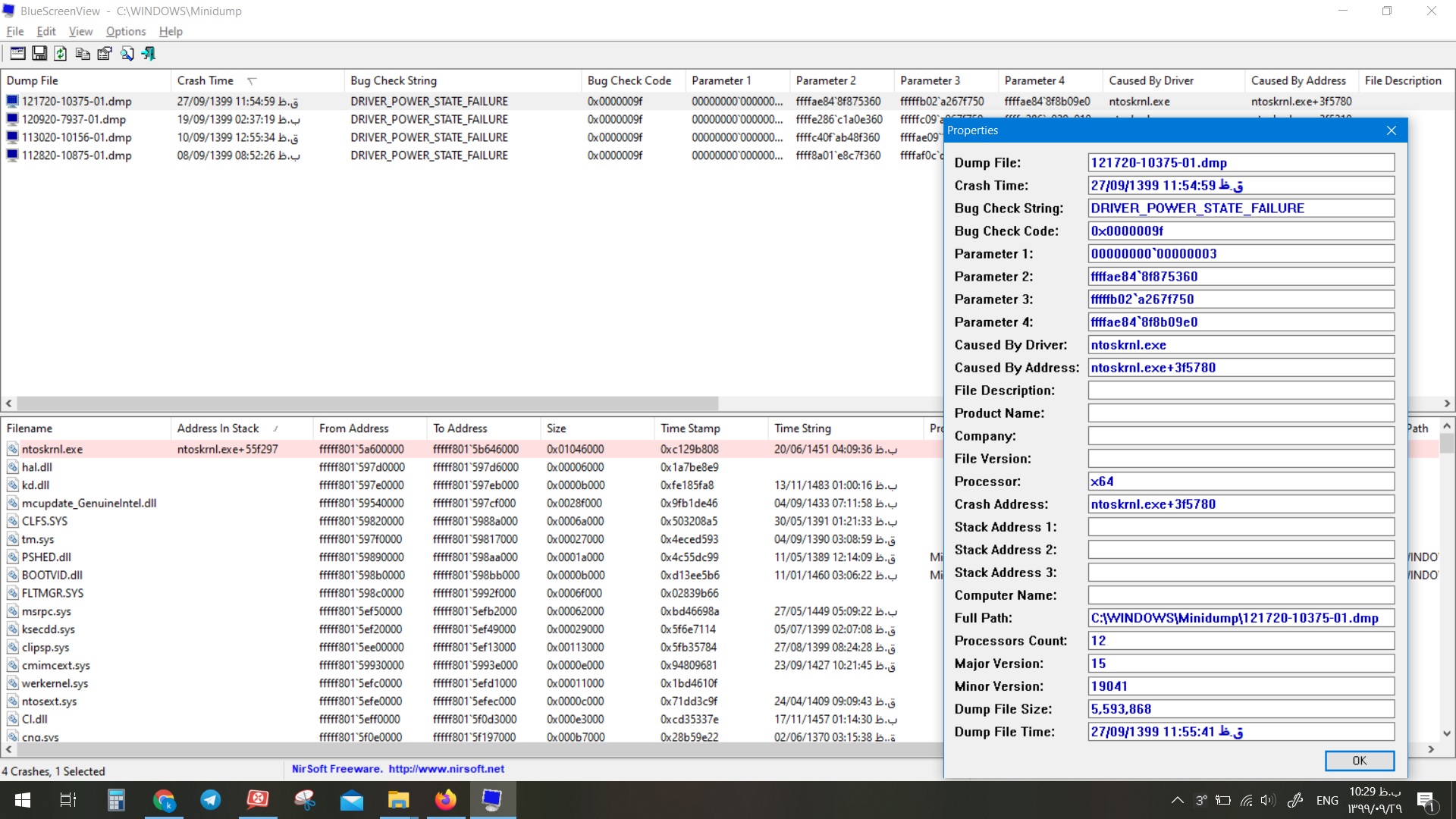This screenshot has height=819, width=1456.
Task: Click the Computer Name field in Properties
Action: 1241,595
